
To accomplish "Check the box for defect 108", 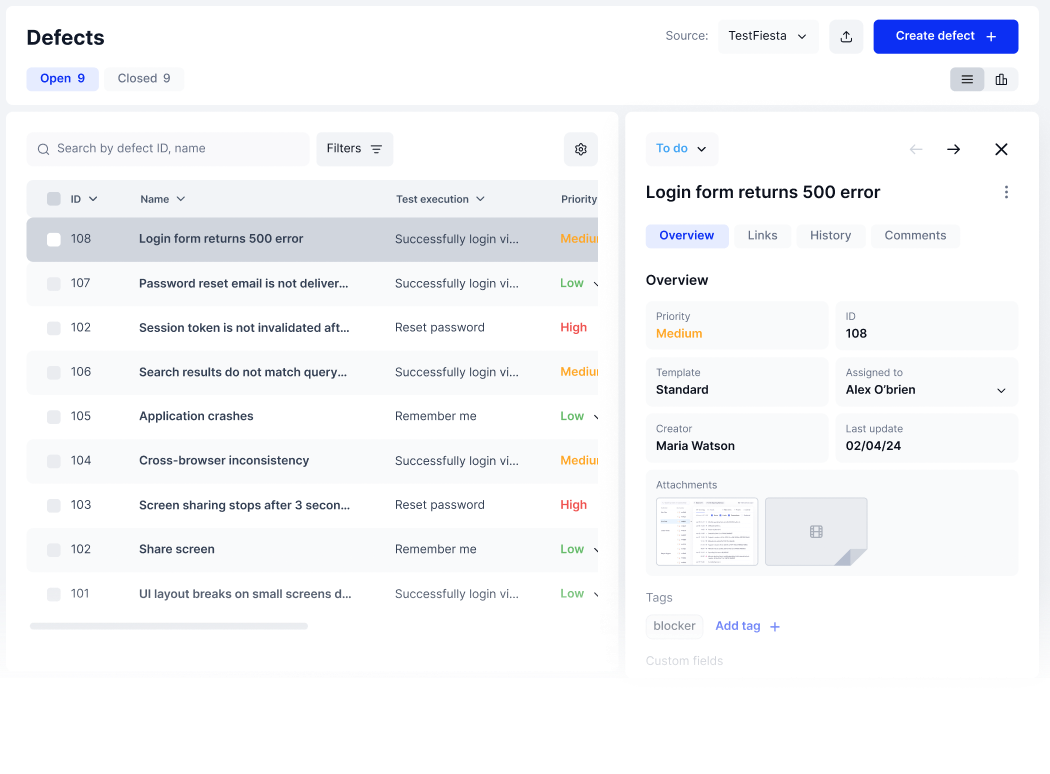I will (x=54, y=240).
